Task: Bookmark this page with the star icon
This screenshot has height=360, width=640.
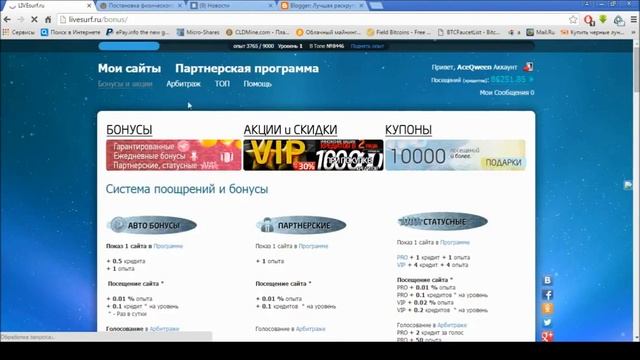Action: point(573,20)
